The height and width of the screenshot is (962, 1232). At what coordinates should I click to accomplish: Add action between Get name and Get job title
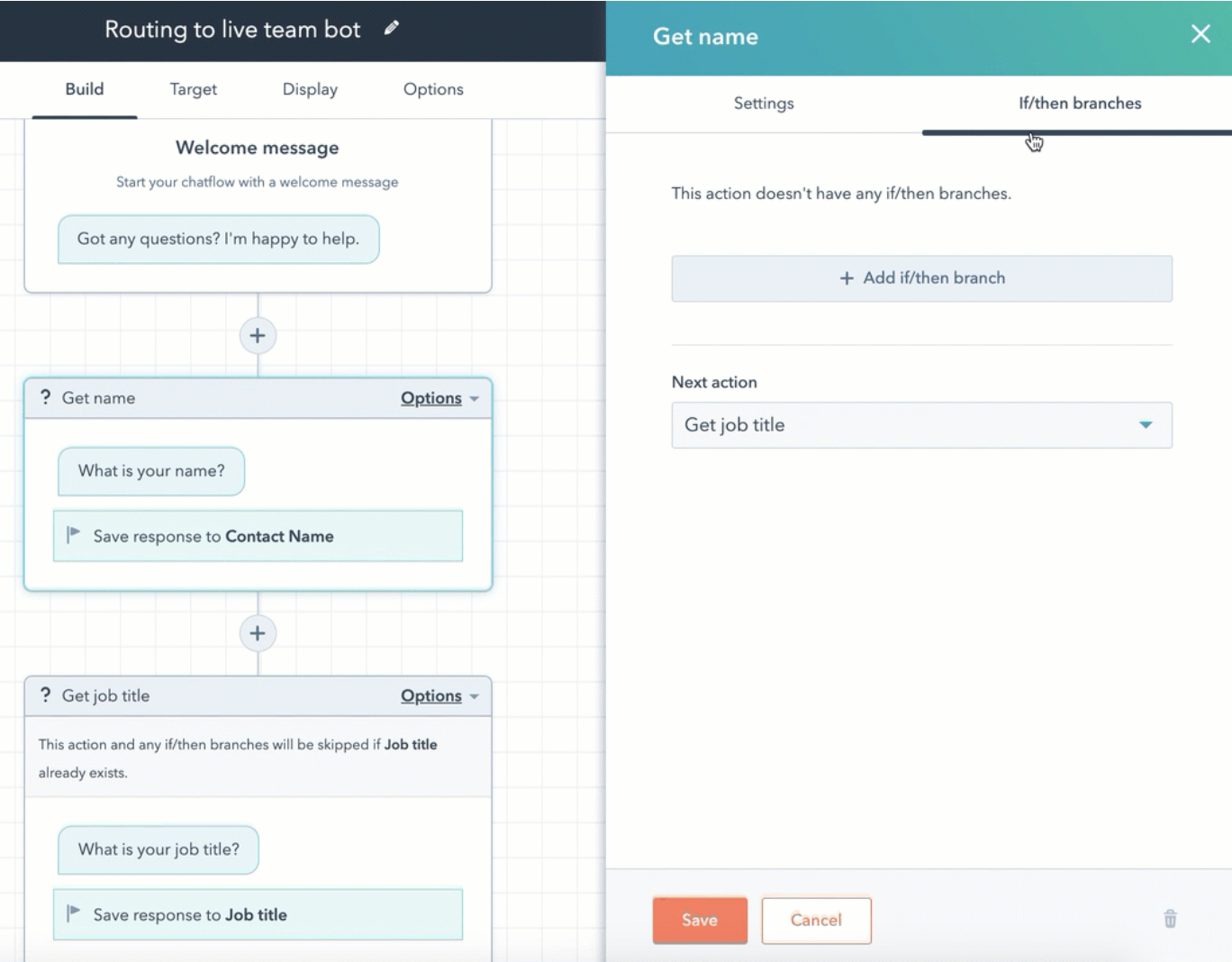coord(258,633)
